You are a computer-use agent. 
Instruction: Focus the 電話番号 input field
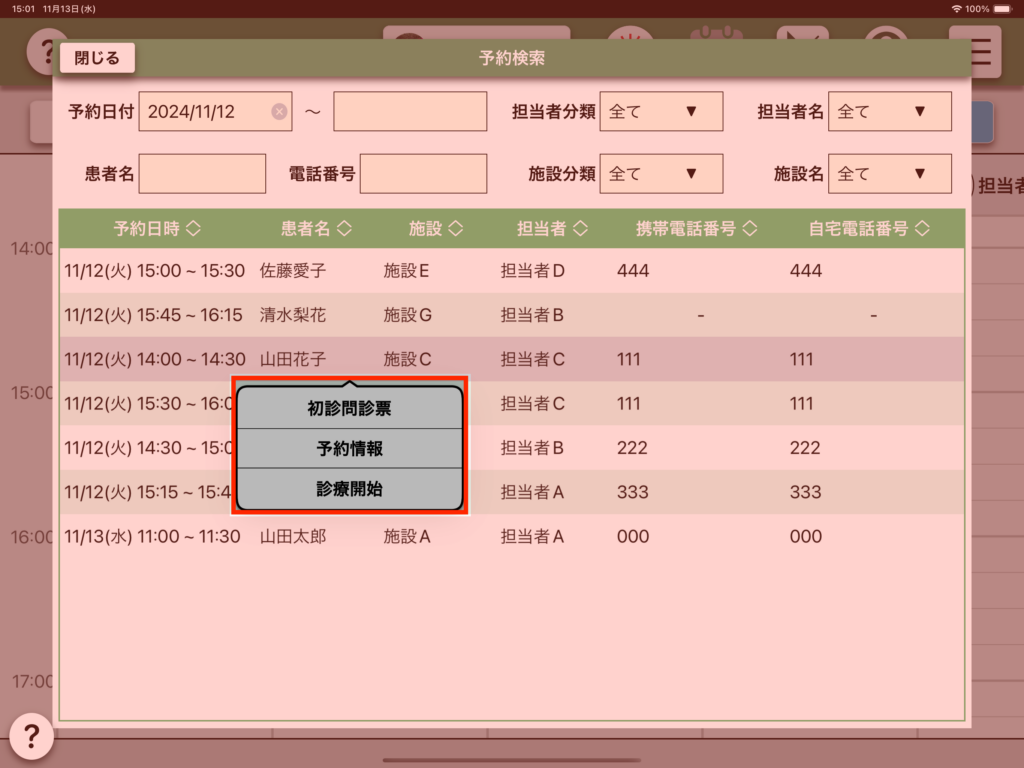point(423,174)
